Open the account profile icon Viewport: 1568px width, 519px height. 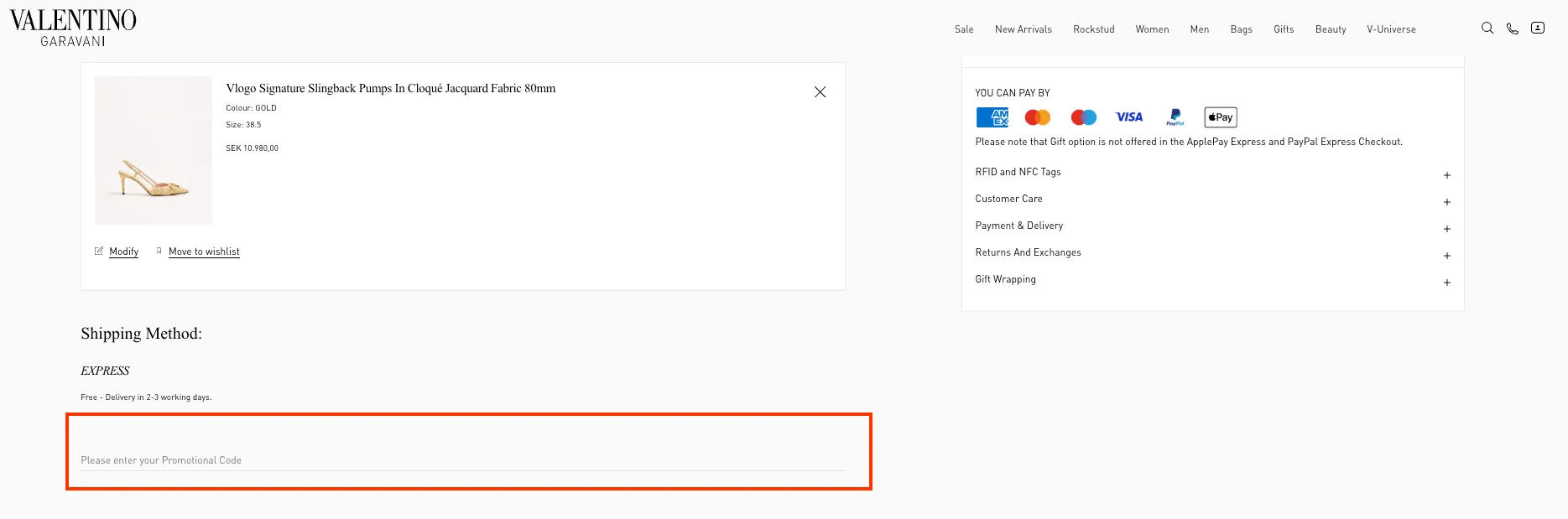(x=1537, y=29)
